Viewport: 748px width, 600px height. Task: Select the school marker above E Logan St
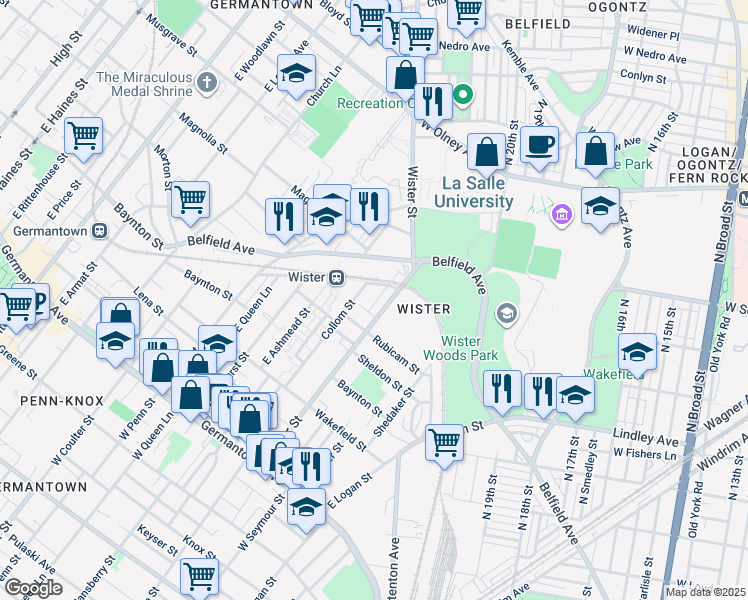(307, 509)
